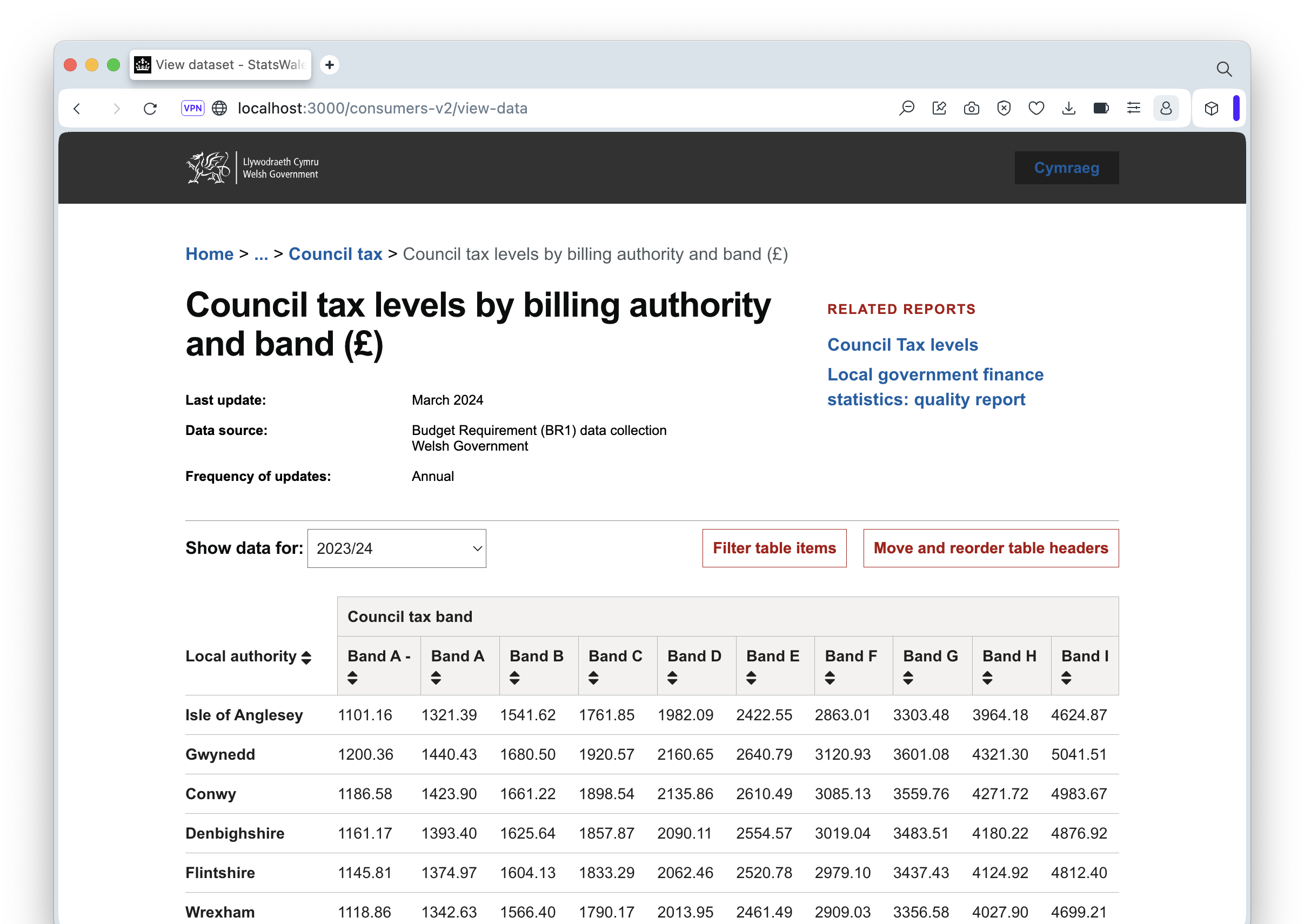Sort the Band H column
1311x924 pixels.
(x=987, y=678)
